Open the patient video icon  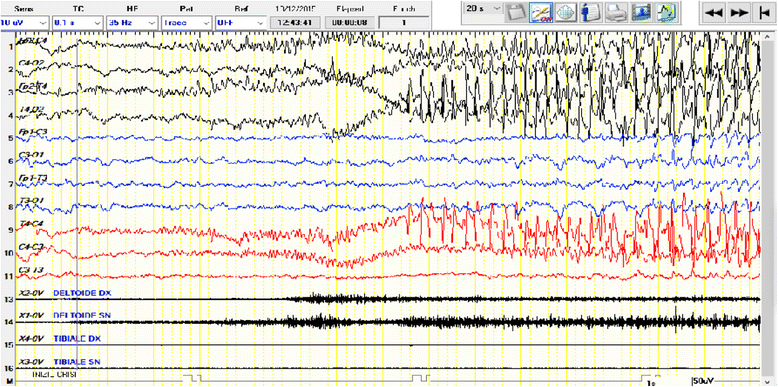641,12
